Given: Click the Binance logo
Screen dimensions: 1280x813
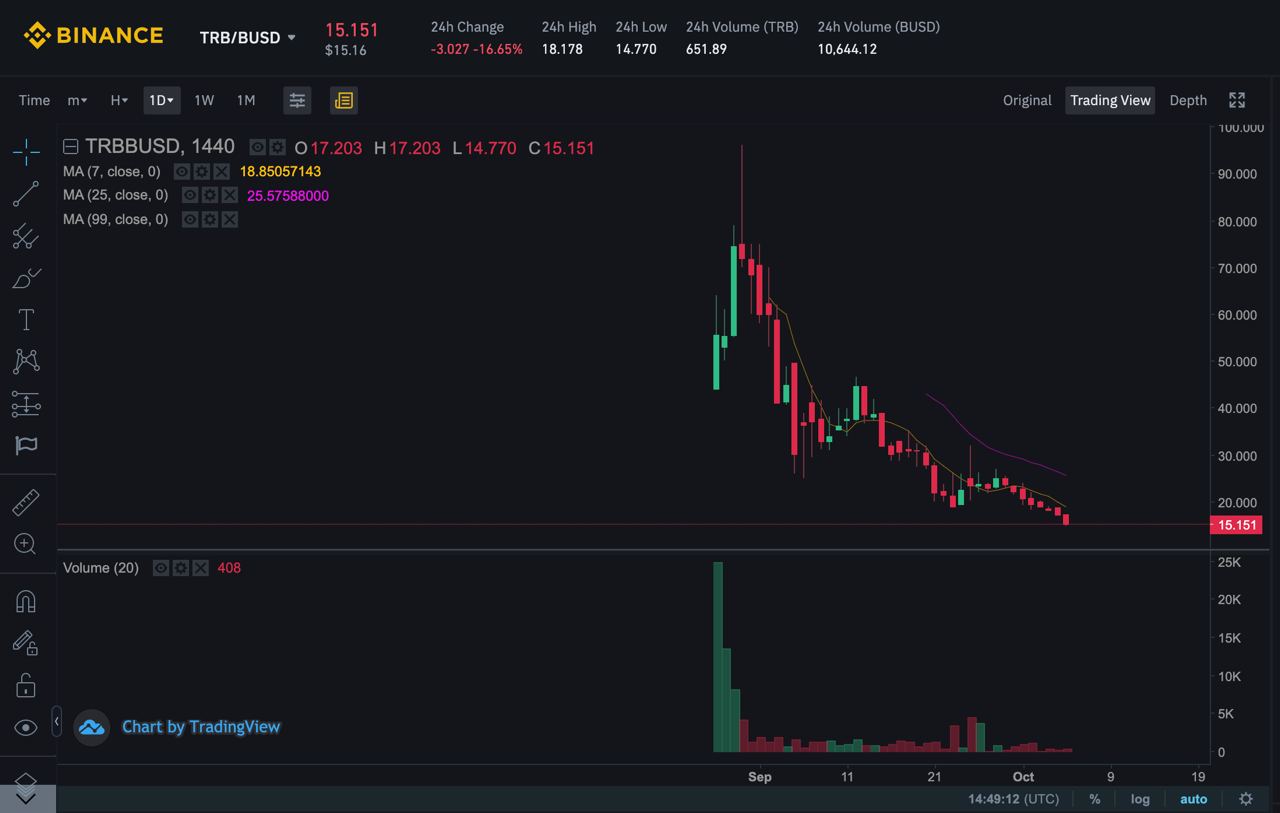Looking at the screenshot, I should coord(93,36).
